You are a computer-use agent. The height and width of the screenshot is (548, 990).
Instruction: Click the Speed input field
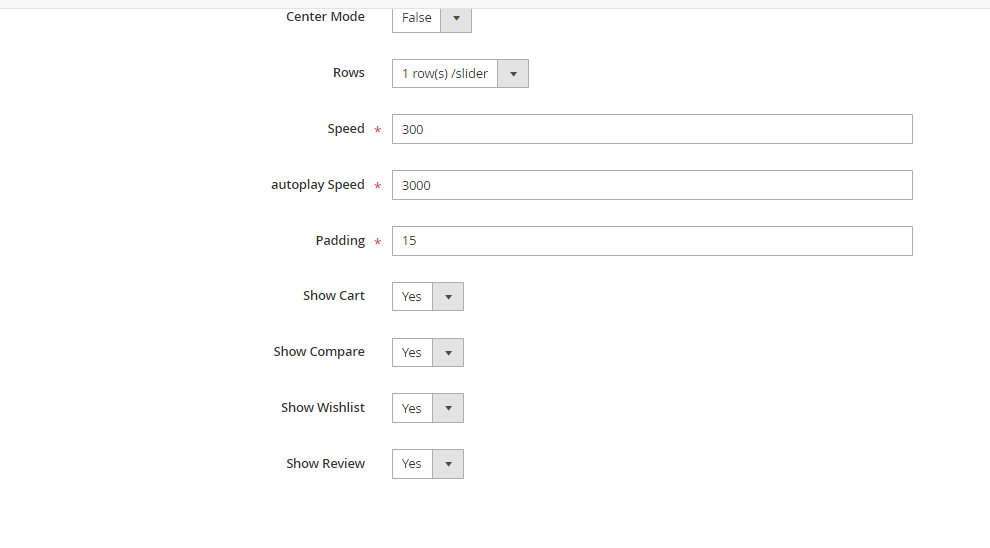point(651,129)
